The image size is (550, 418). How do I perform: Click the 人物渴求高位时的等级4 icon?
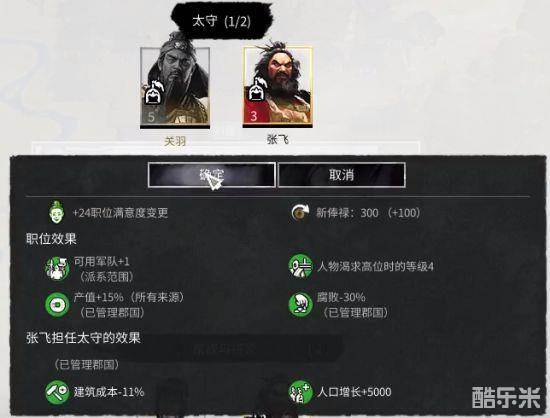(x=300, y=267)
